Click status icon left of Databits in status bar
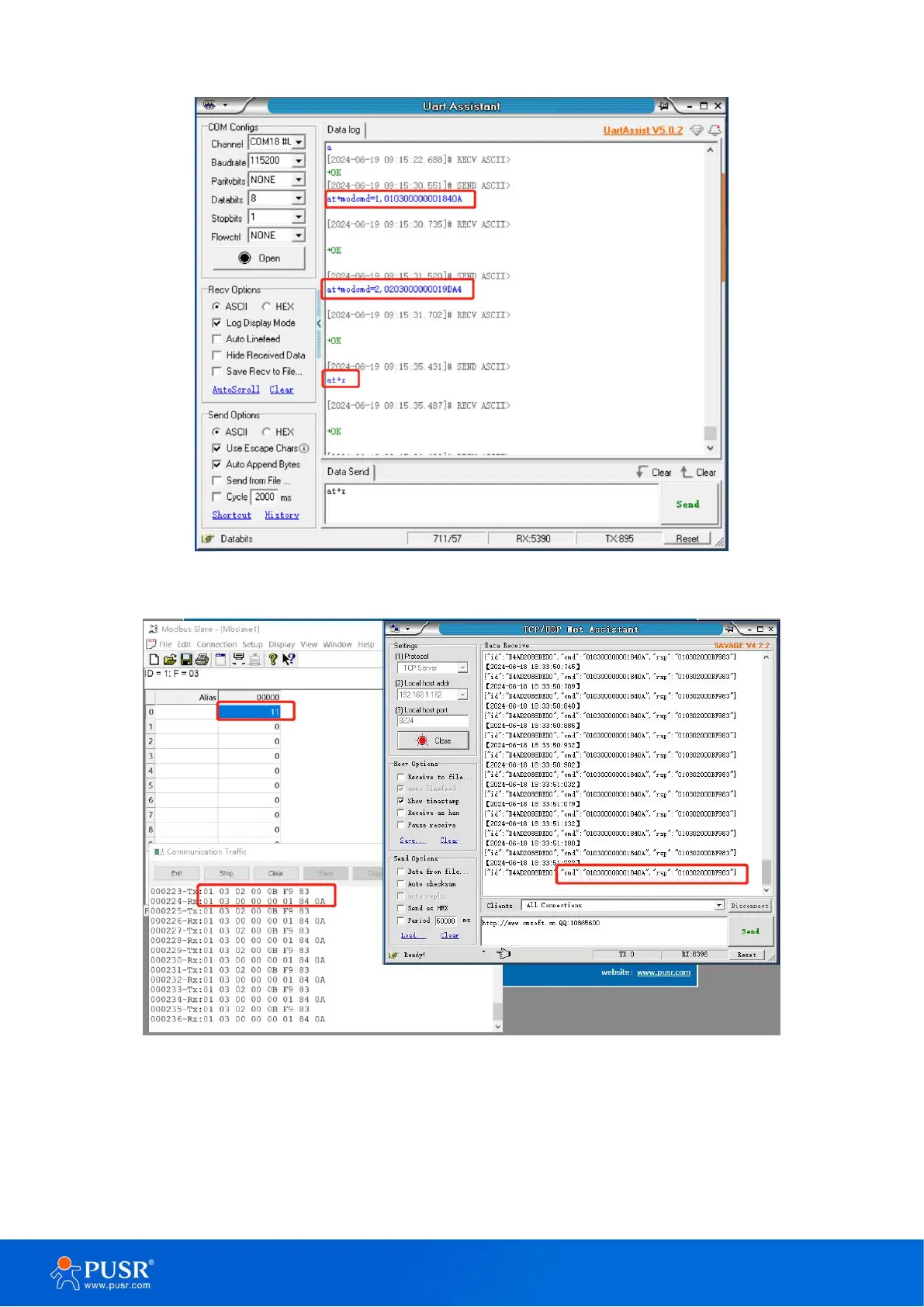 tap(208, 539)
